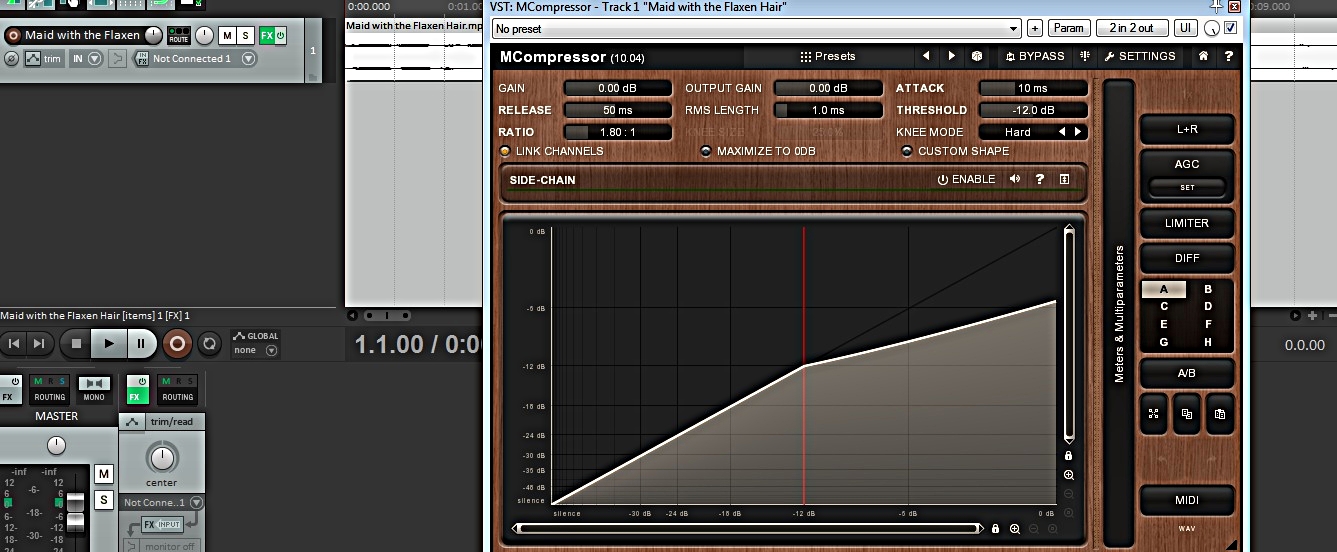Screen dimensions: 1337x552
Task: Click the MCompressor home icon
Action: (x=1204, y=57)
